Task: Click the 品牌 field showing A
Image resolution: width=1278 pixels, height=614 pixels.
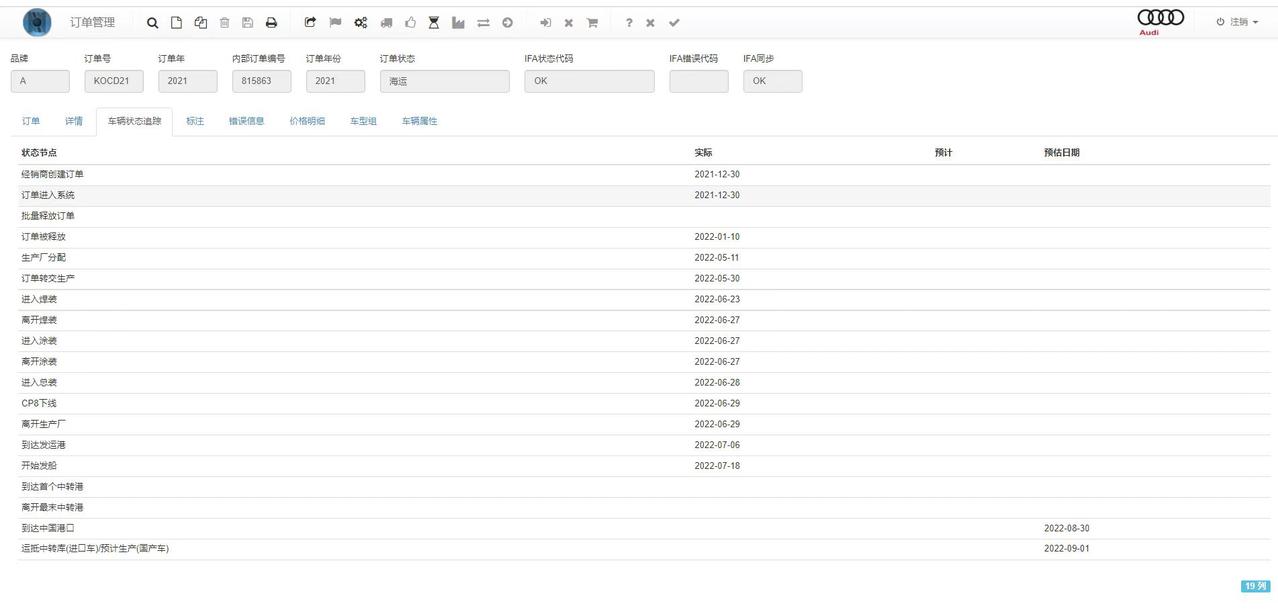Action: tap(40, 81)
